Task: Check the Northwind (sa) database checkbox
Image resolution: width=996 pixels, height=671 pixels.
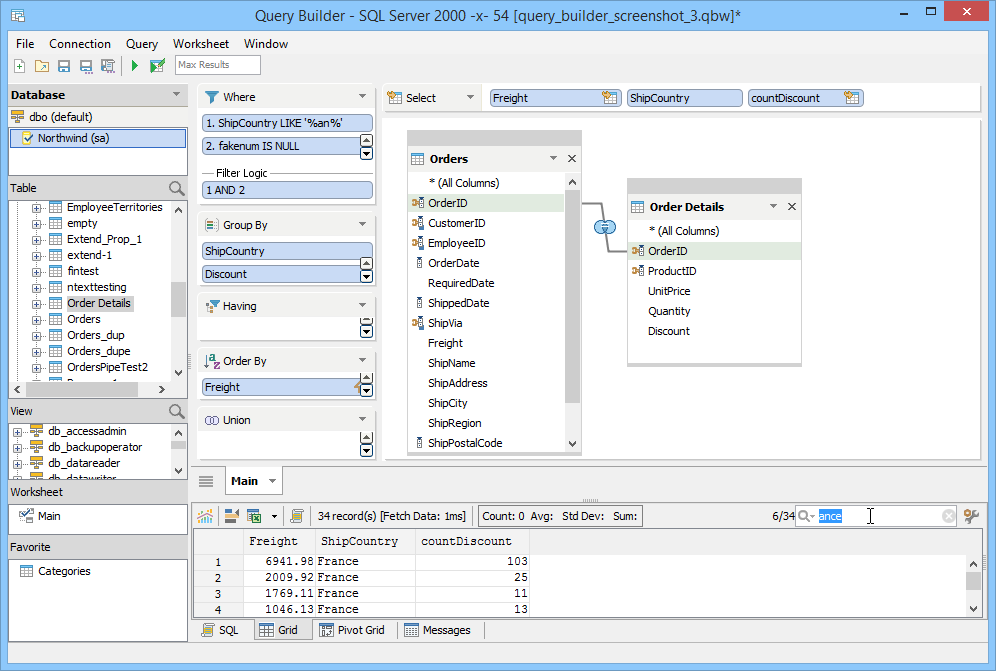Action: pos(26,138)
